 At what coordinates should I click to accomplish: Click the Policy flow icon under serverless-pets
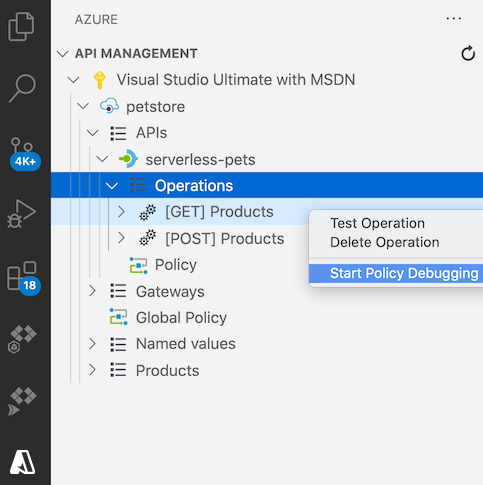point(138,265)
